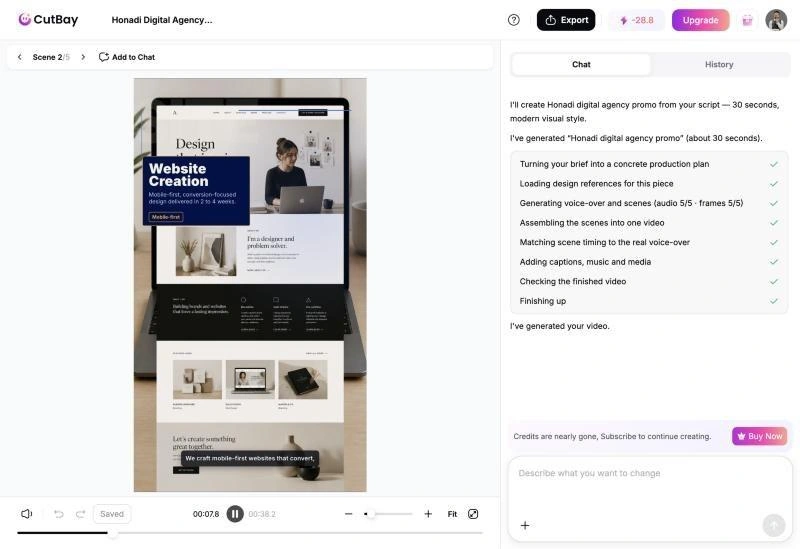Seek on the video progress bar

[250, 533]
